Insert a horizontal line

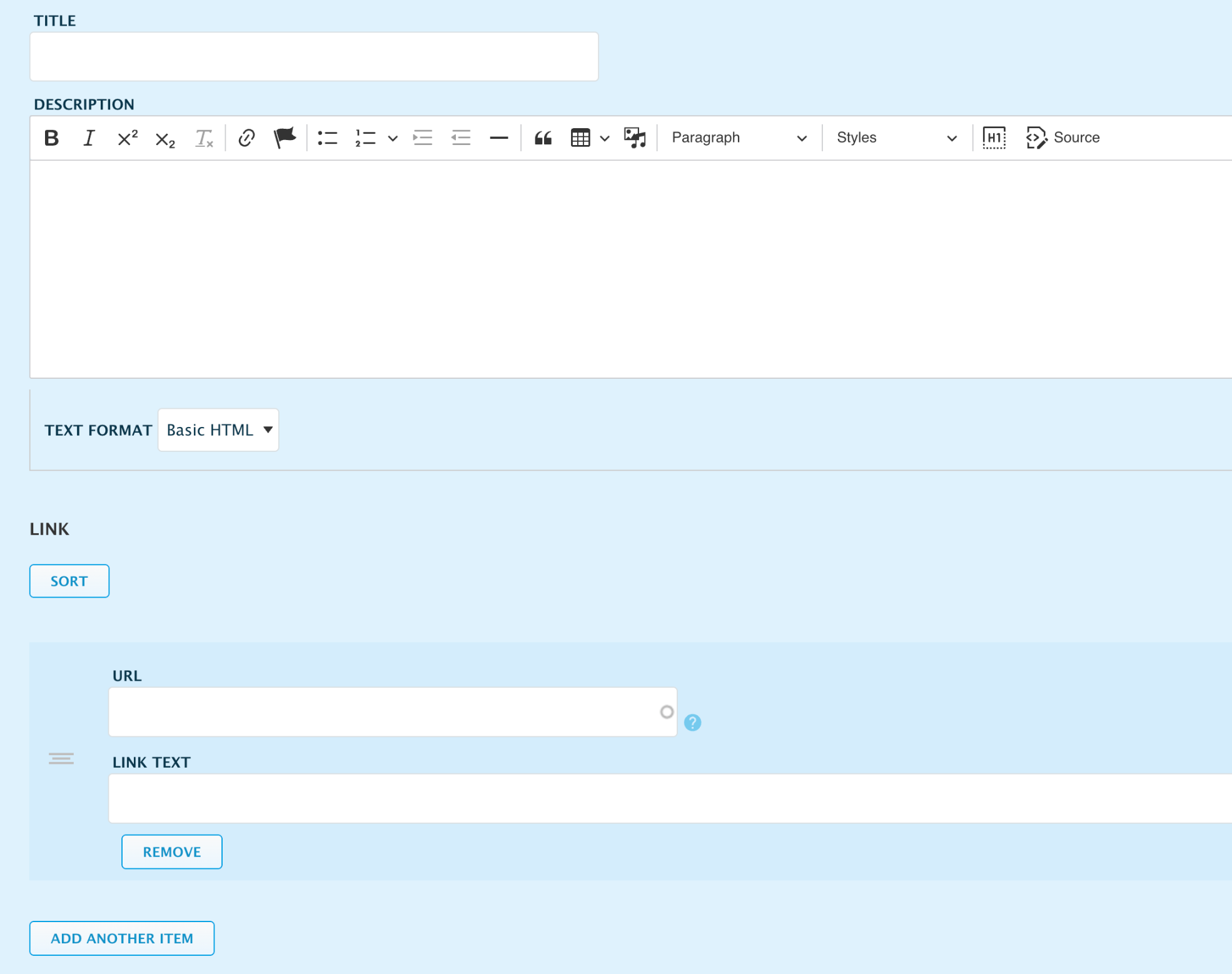tap(498, 138)
